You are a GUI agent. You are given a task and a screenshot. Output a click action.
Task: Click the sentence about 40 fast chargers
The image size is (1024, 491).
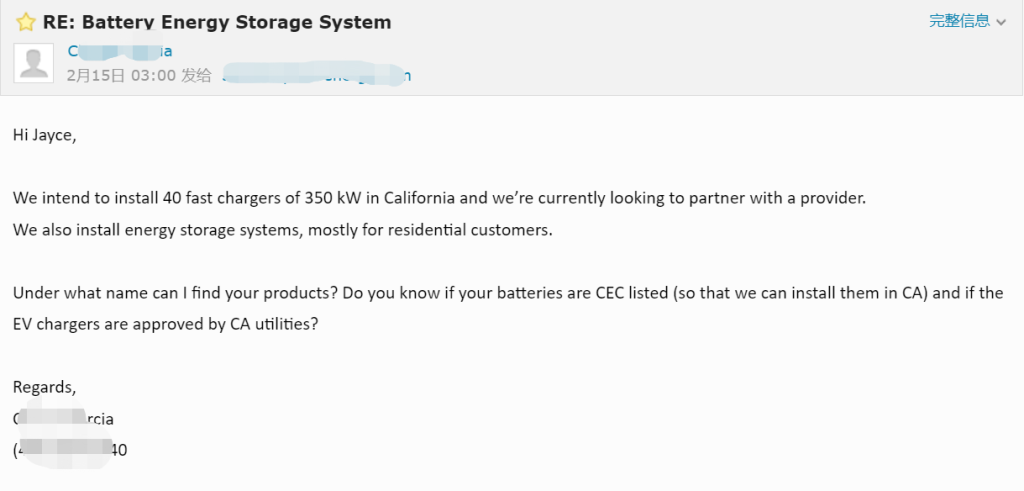pos(439,198)
